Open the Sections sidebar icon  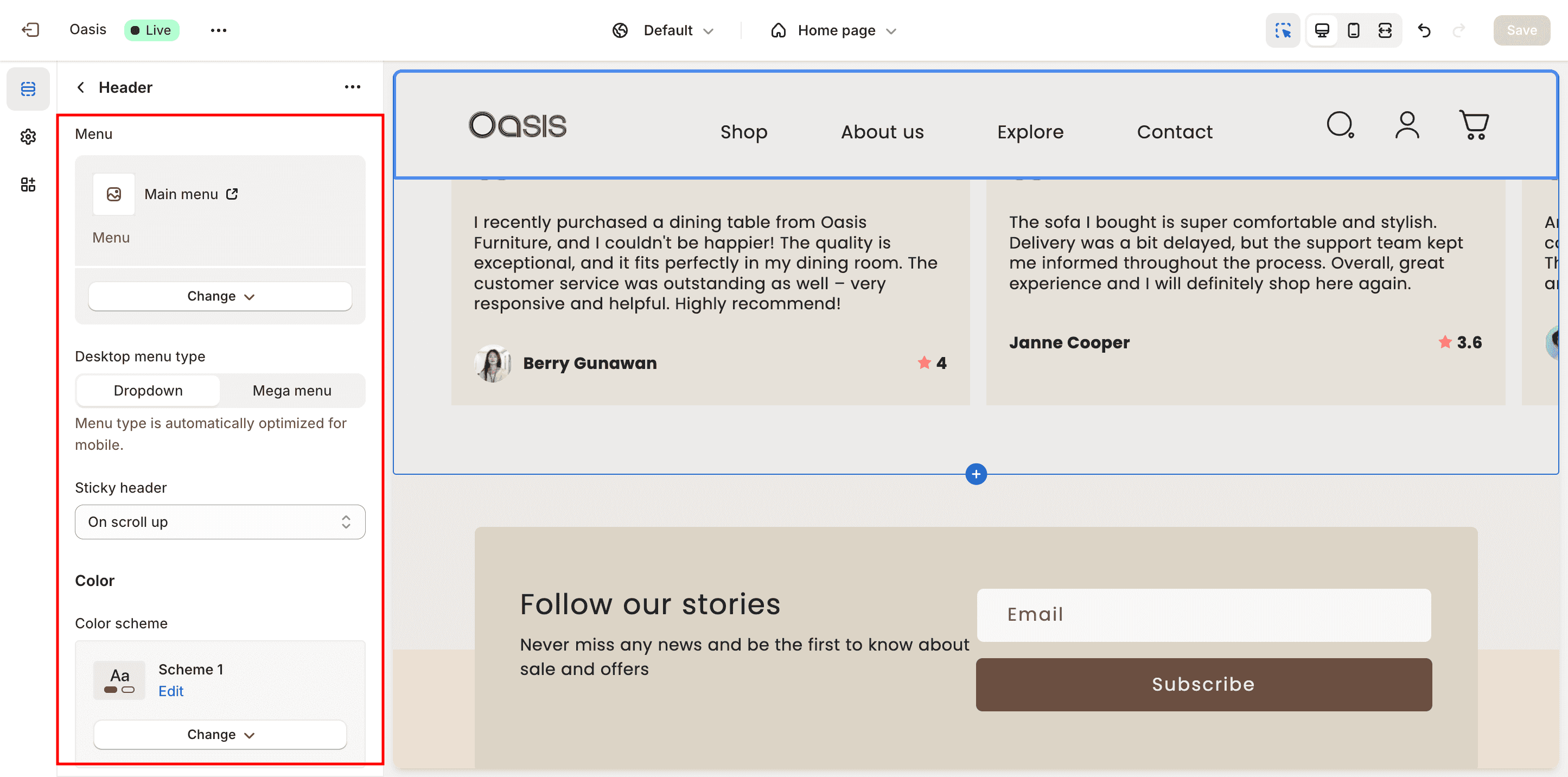(28, 89)
